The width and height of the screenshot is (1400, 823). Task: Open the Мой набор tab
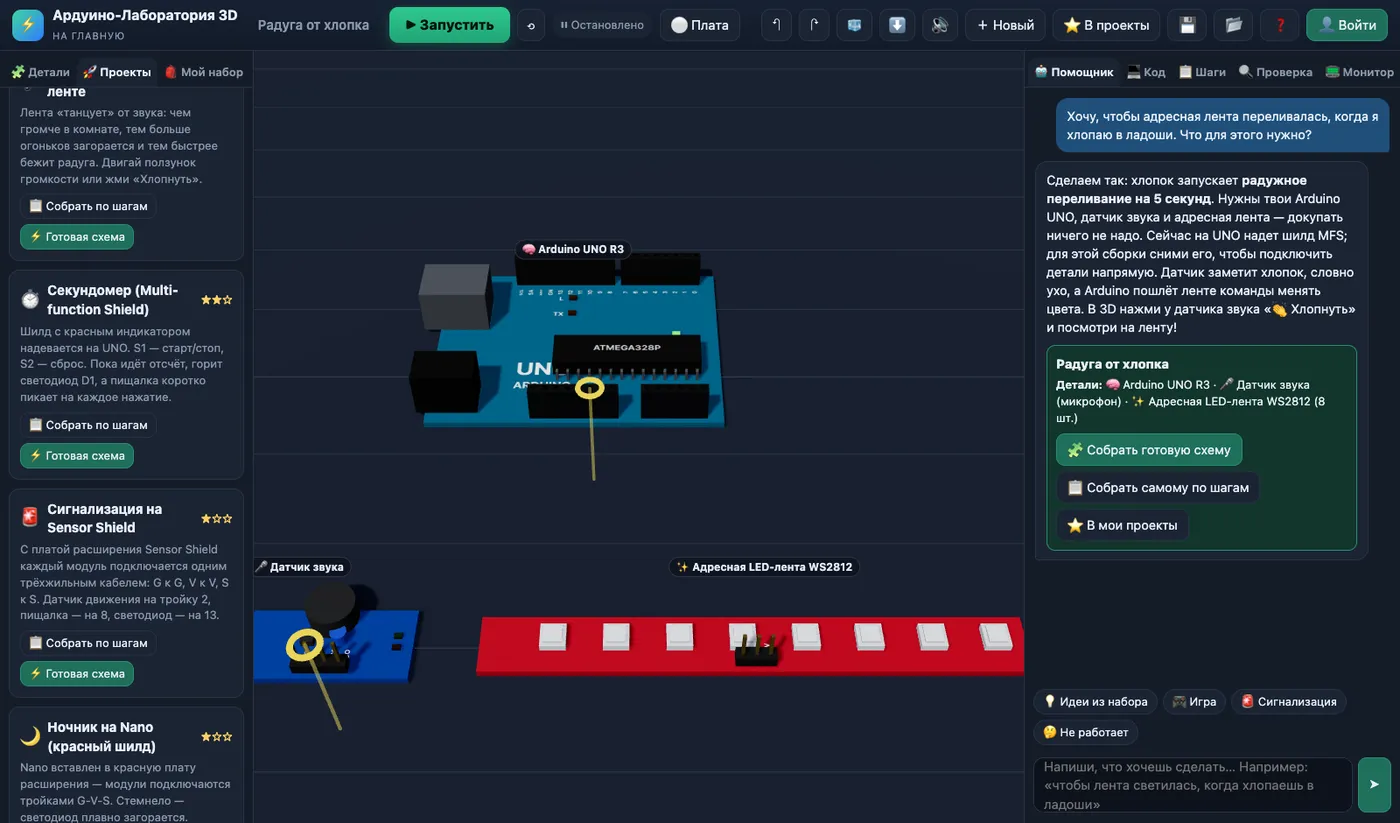point(204,72)
